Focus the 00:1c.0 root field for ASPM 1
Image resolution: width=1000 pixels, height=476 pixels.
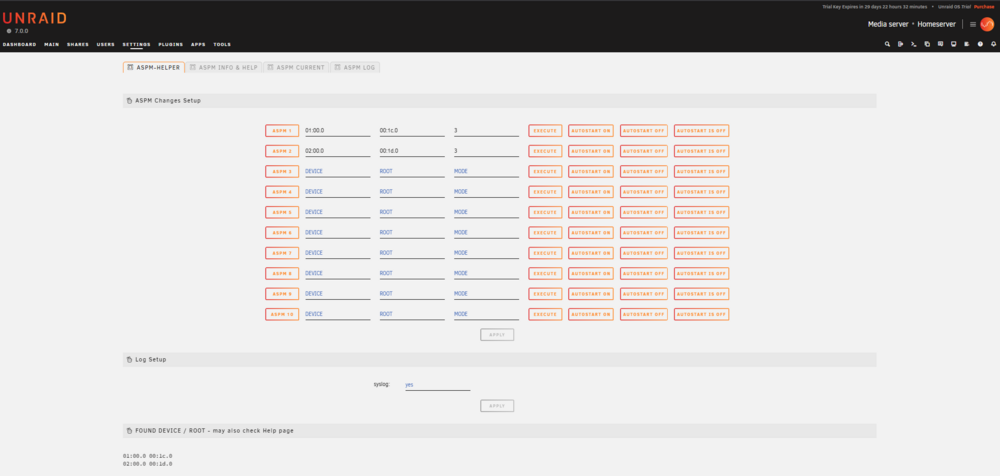click(412, 131)
